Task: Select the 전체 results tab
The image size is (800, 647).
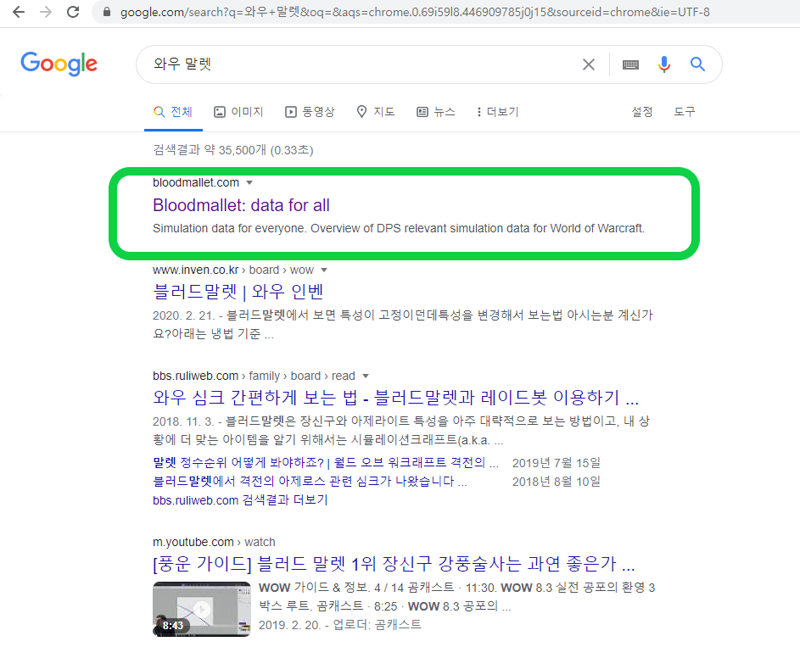Action: click(173, 112)
